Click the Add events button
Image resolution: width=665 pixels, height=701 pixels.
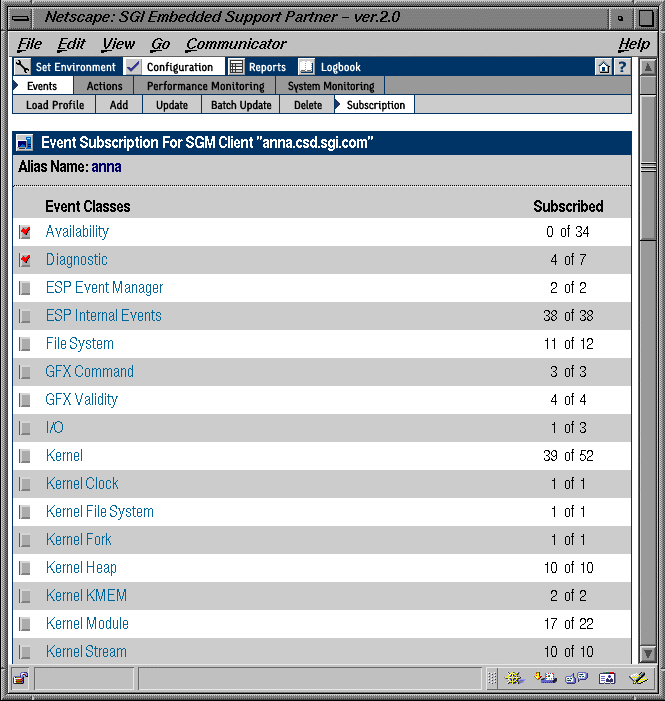(x=119, y=105)
